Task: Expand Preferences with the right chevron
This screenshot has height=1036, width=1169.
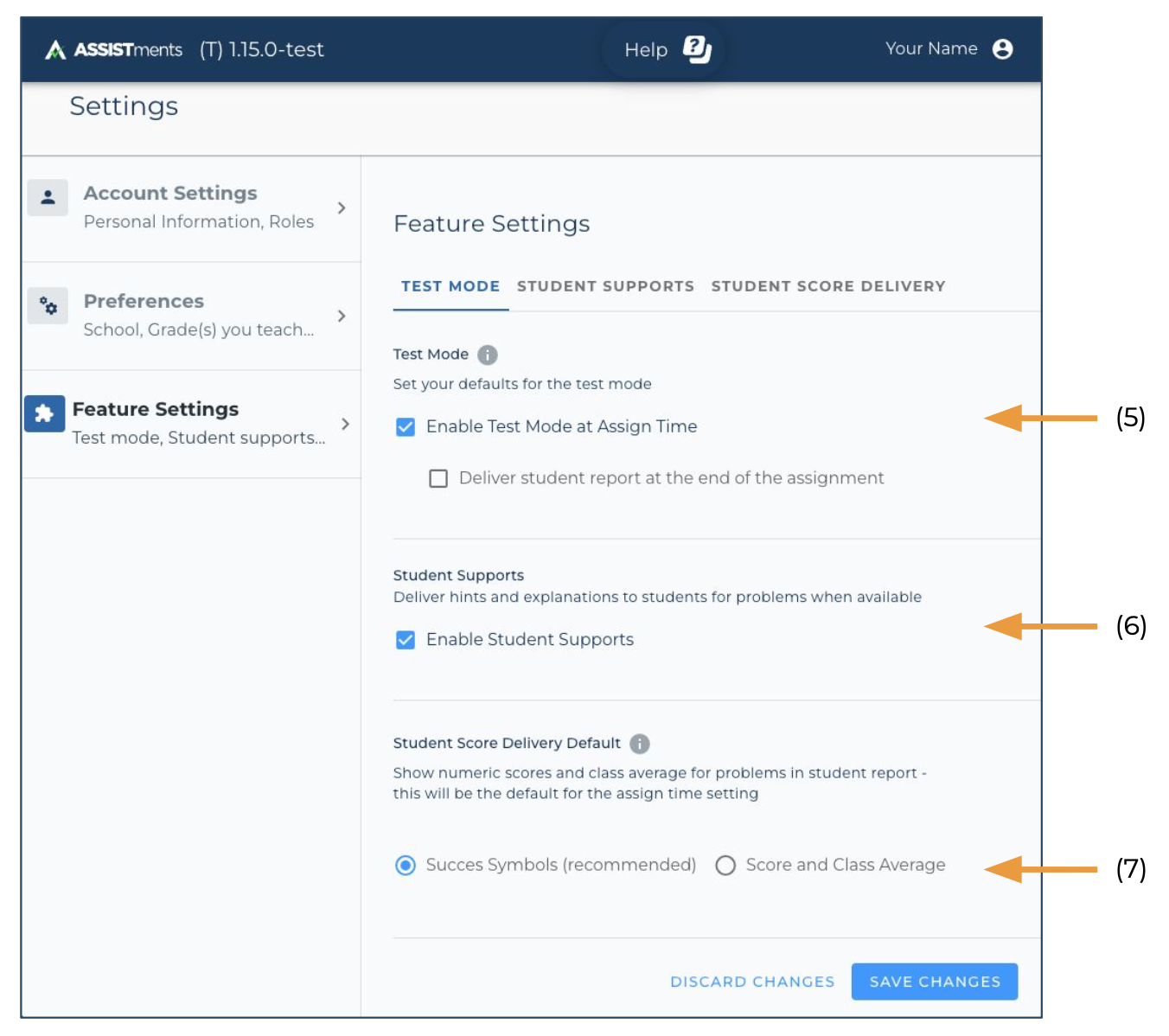Action: 342,316
